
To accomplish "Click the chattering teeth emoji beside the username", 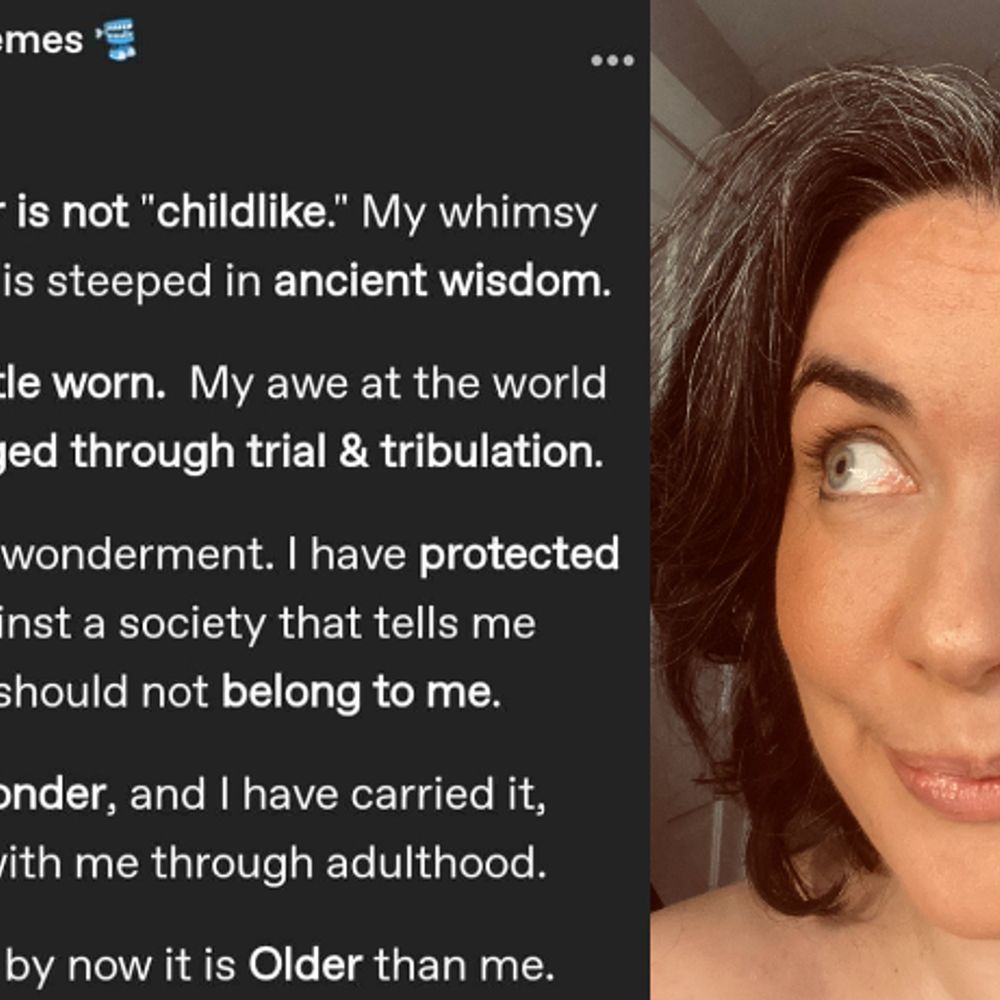I will (x=117, y=40).
